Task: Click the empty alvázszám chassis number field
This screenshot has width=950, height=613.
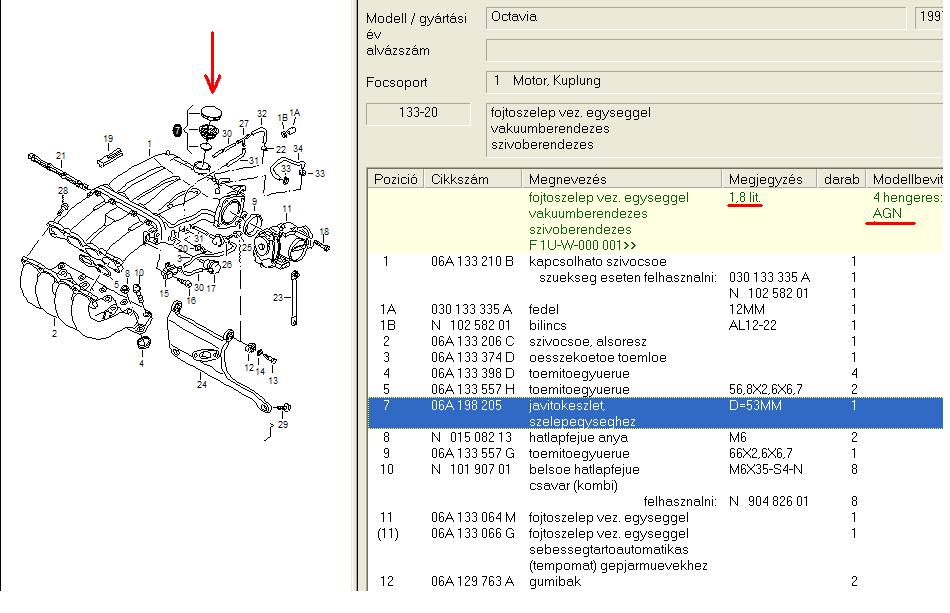Action: point(715,50)
